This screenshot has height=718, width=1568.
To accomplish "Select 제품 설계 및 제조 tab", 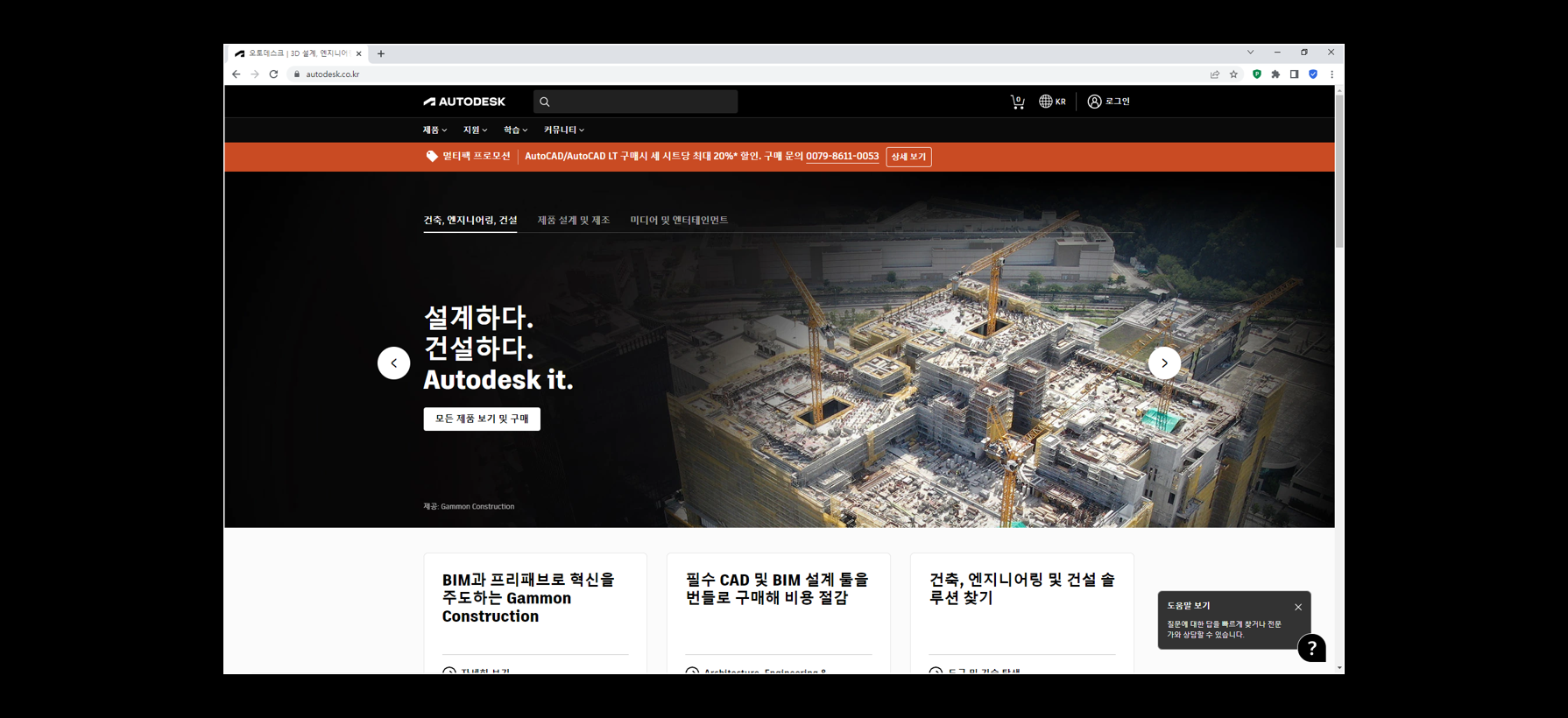I will 574,220.
